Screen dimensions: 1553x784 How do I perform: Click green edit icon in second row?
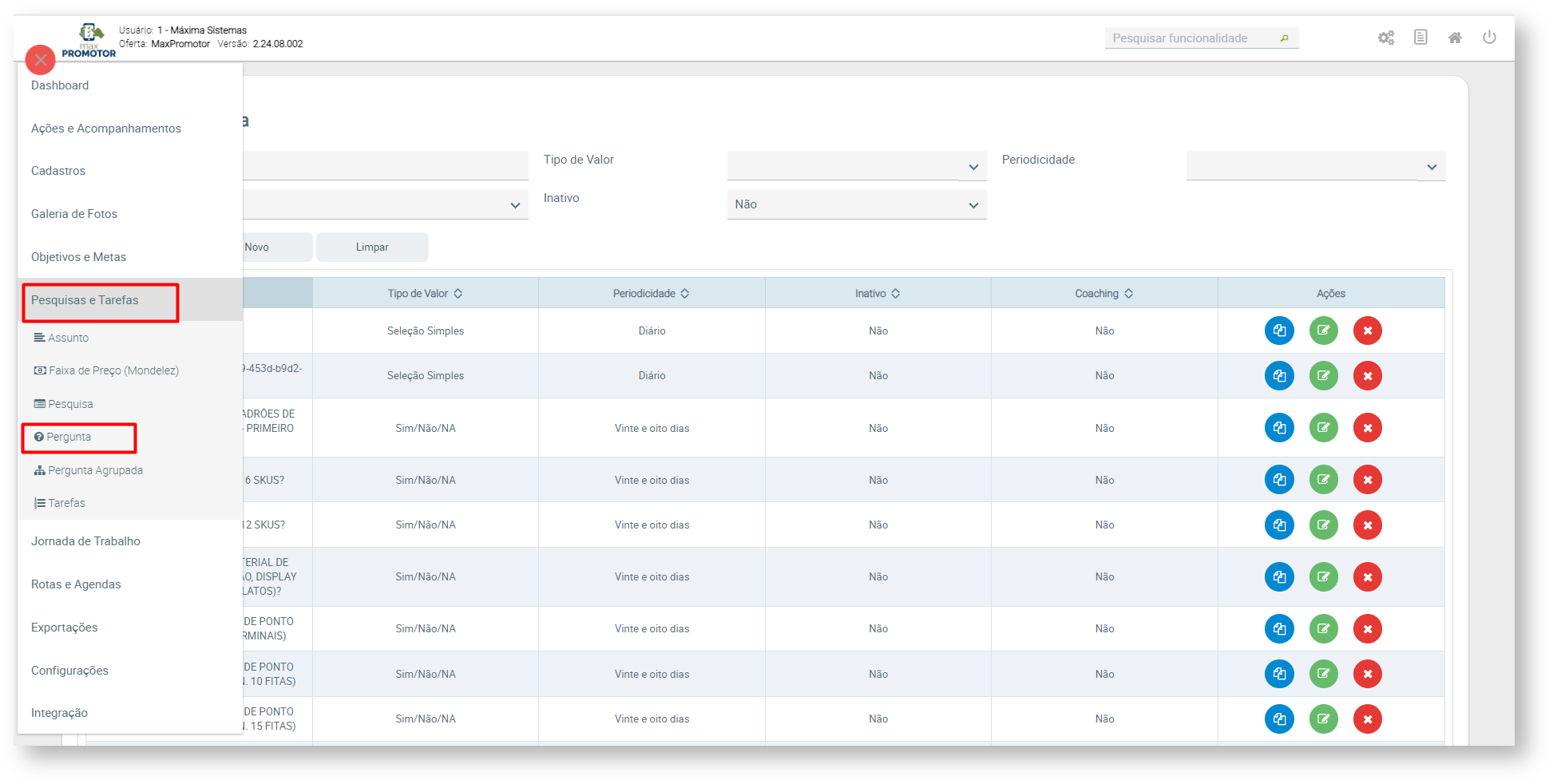point(1323,375)
